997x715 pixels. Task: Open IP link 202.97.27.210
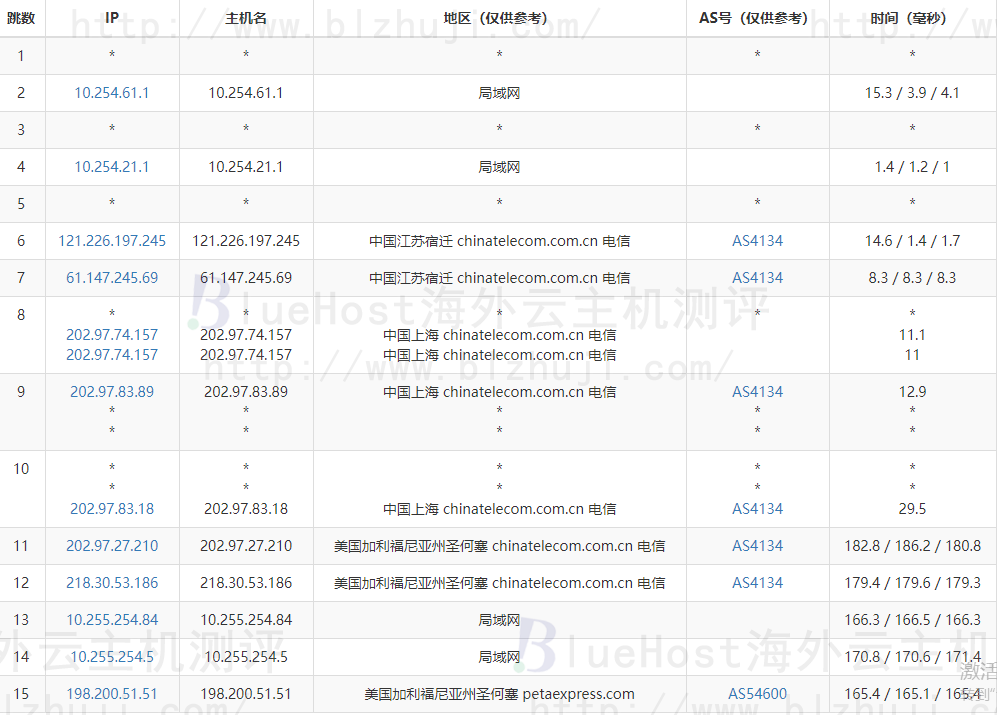112,545
